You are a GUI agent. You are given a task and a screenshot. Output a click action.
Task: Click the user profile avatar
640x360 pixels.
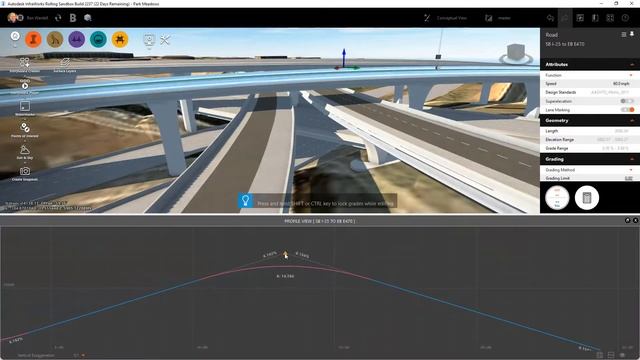[12, 18]
